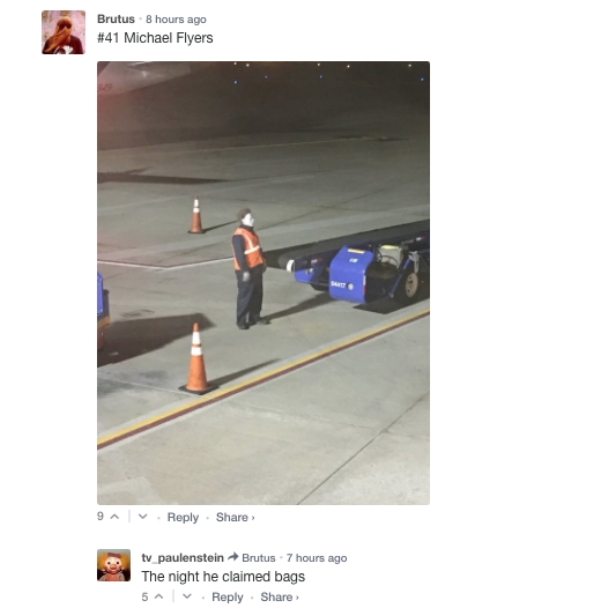Click the '#41 Michael Flyers' comment text
Screen dimensions: 600x615
(x=155, y=38)
